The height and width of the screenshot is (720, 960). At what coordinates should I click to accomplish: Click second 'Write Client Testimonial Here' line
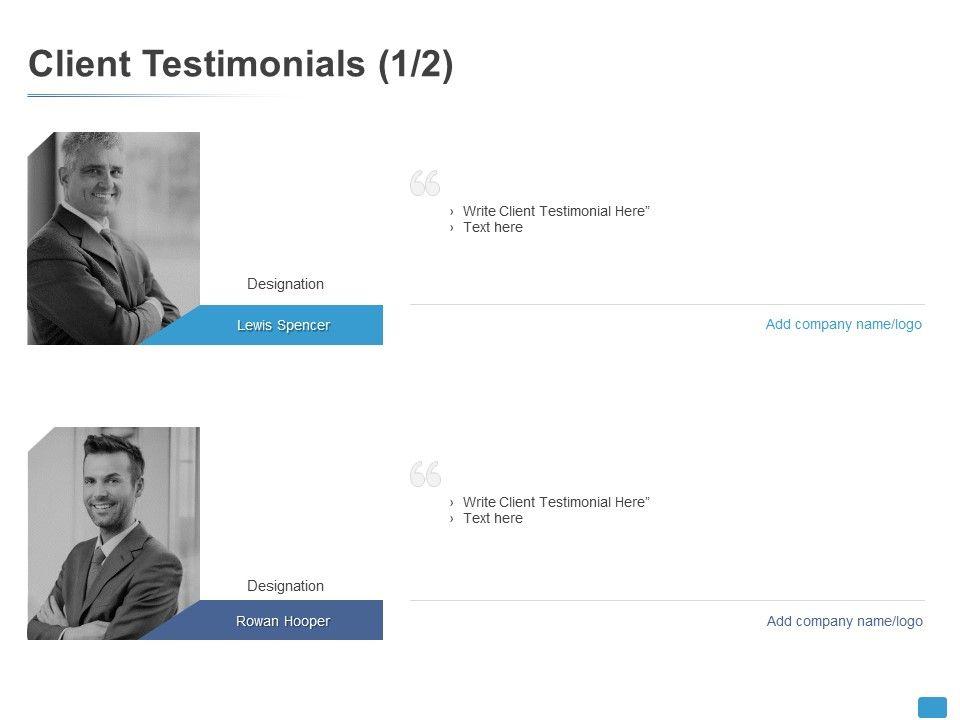click(x=556, y=502)
